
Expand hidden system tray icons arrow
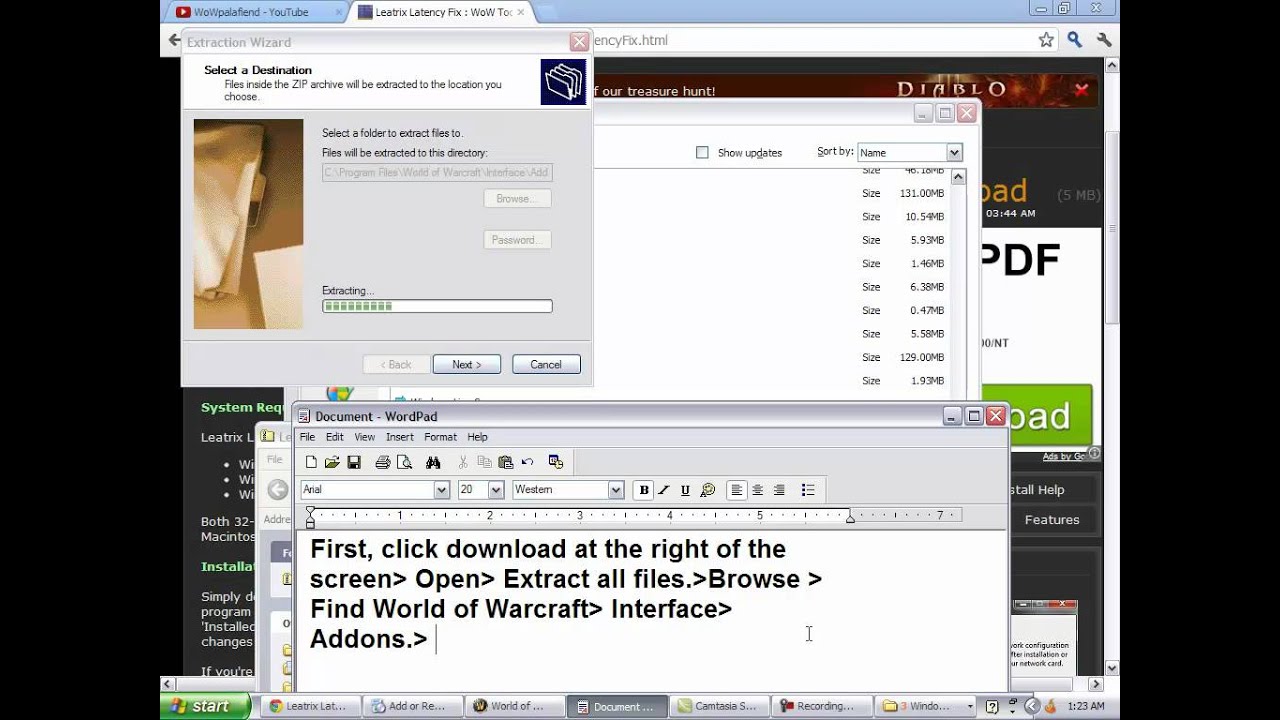(x=1032, y=706)
